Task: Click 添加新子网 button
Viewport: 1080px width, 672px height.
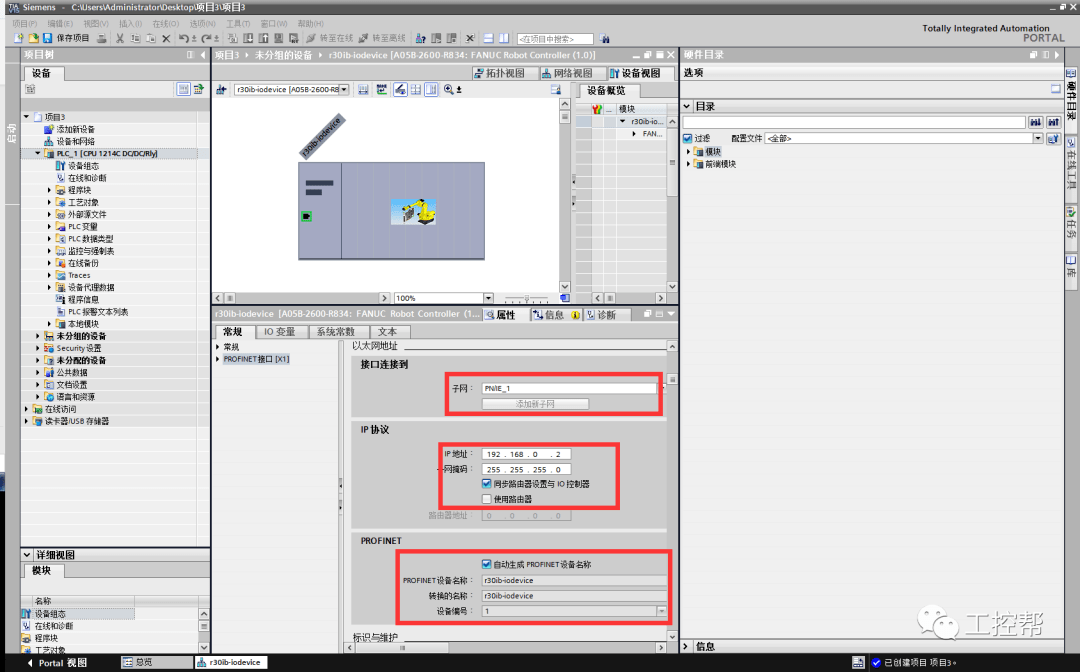Action: pos(535,404)
